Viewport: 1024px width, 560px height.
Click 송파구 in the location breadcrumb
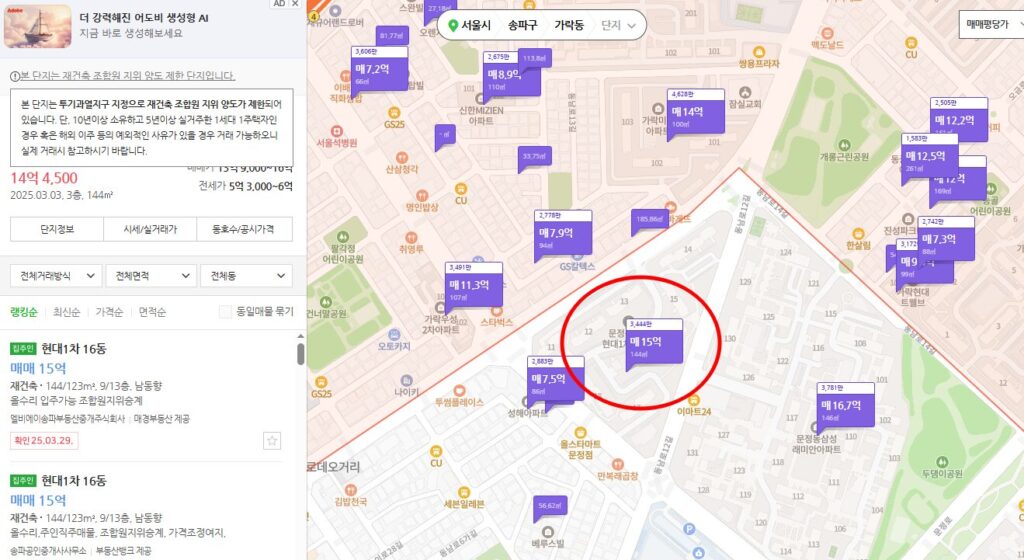tap(522, 25)
